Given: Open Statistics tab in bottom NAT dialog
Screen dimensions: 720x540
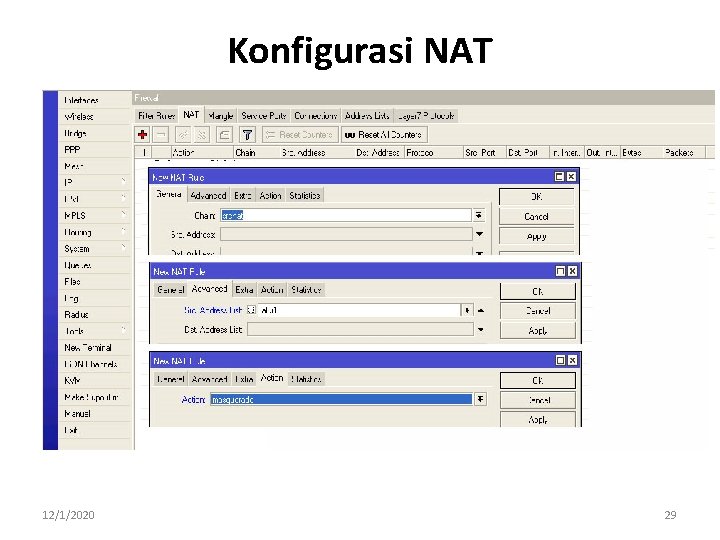Looking at the screenshot, I should click(306, 379).
